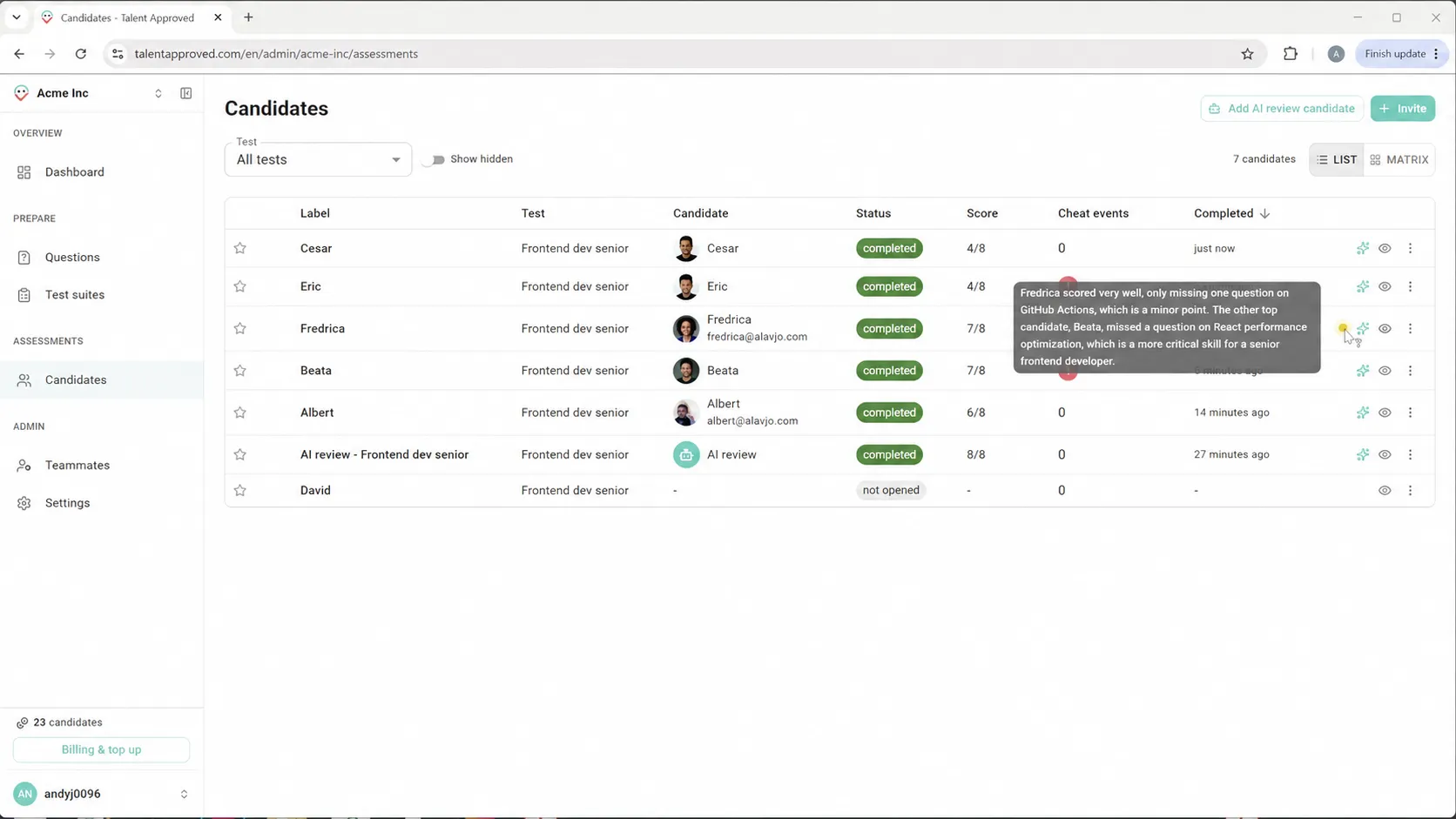
Task: Click the Score column header
Action: point(982,213)
